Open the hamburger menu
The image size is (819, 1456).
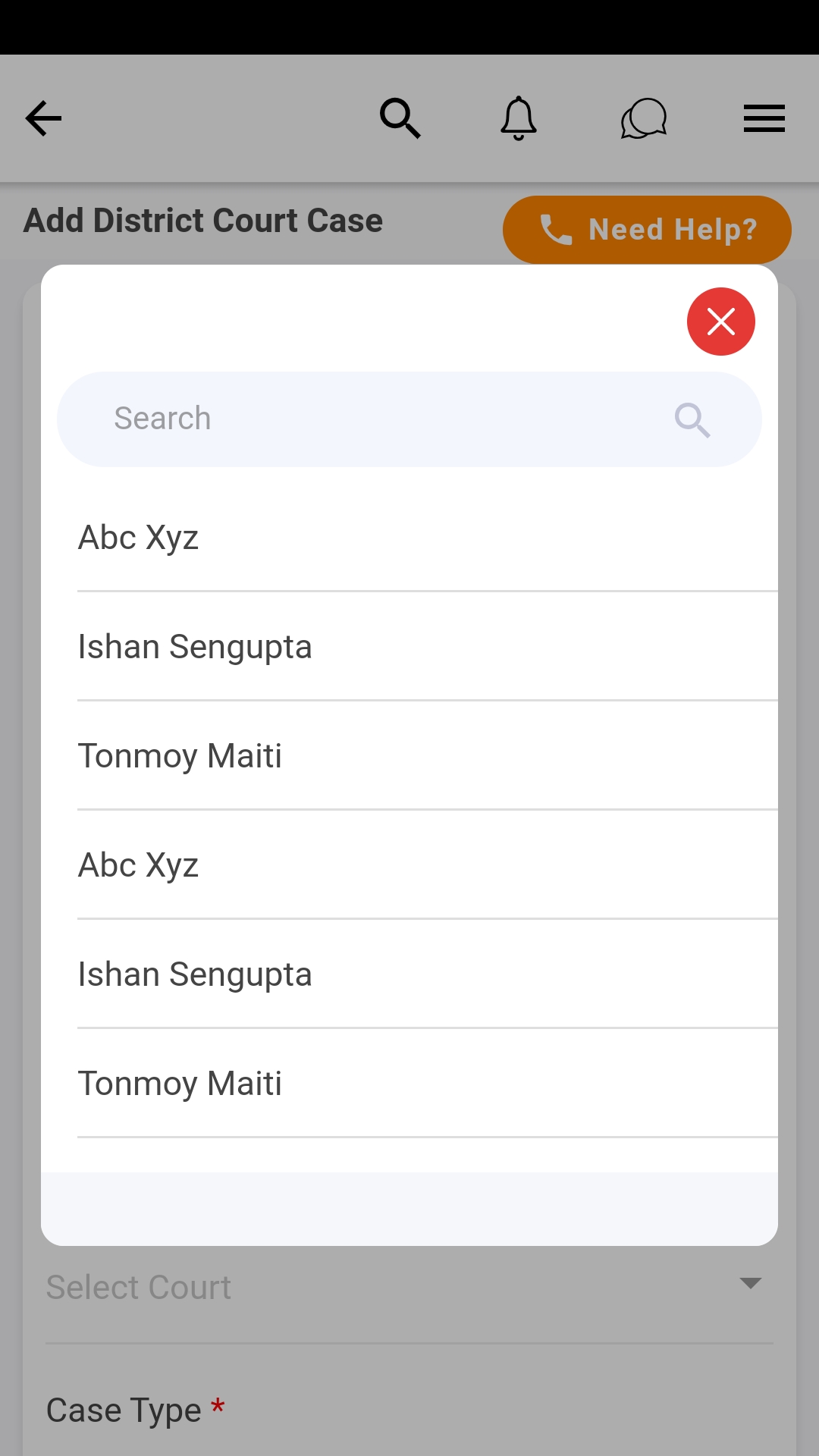click(x=764, y=118)
